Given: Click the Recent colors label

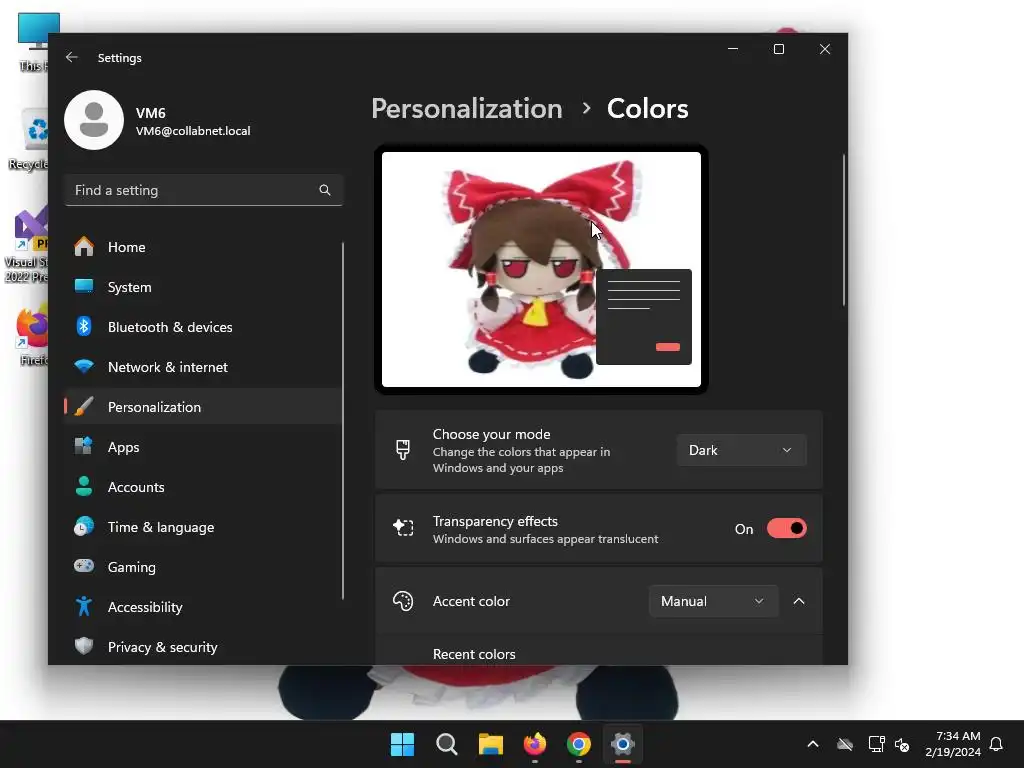Looking at the screenshot, I should [474, 654].
